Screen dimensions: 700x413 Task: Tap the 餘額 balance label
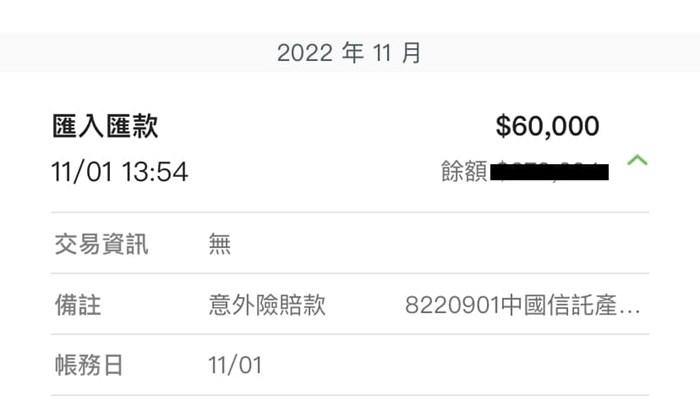[x=464, y=172]
